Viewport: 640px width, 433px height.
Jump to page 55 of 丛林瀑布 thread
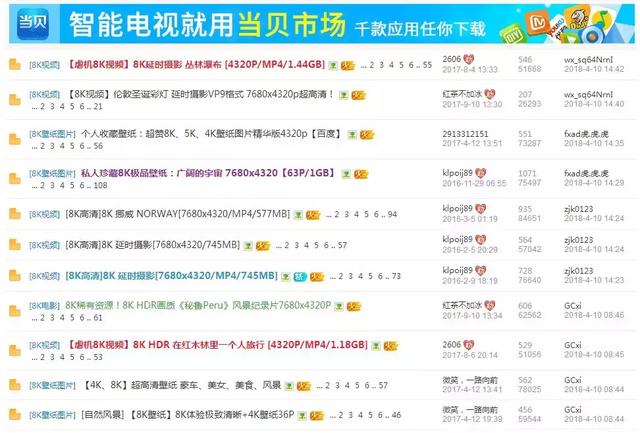427,65
